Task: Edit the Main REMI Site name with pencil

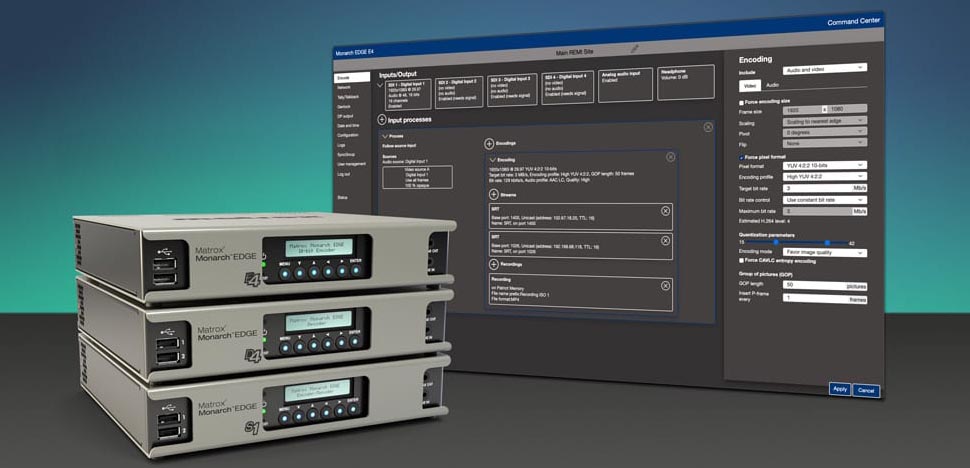Action: tap(634, 48)
